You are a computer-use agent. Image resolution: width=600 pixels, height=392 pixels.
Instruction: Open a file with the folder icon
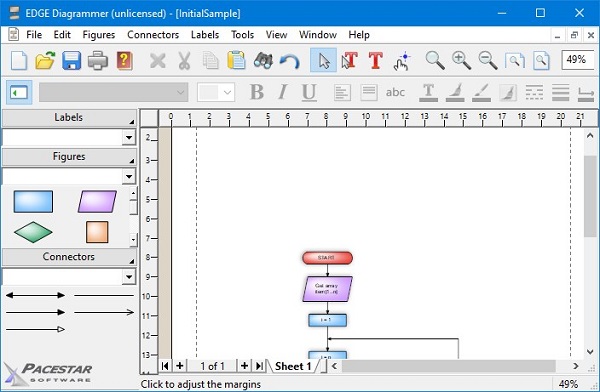(45, 60)
